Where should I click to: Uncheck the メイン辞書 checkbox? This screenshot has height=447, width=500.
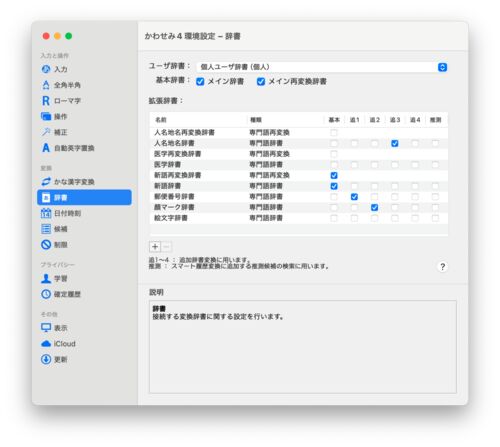click(200, 81)
